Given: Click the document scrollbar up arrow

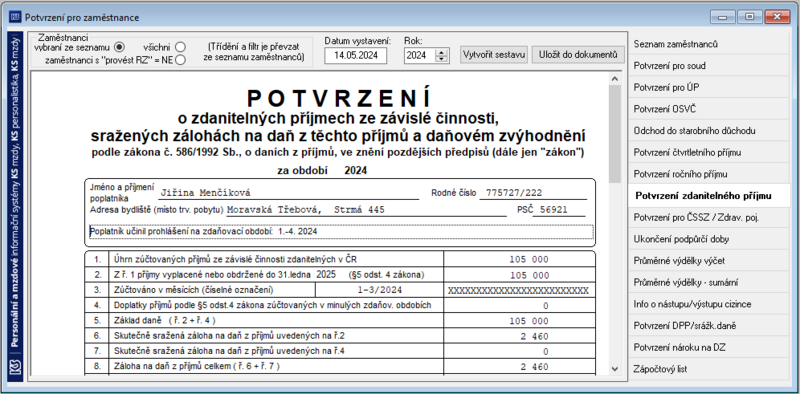Looking at the screenshot, I should [x=614, y=79].
